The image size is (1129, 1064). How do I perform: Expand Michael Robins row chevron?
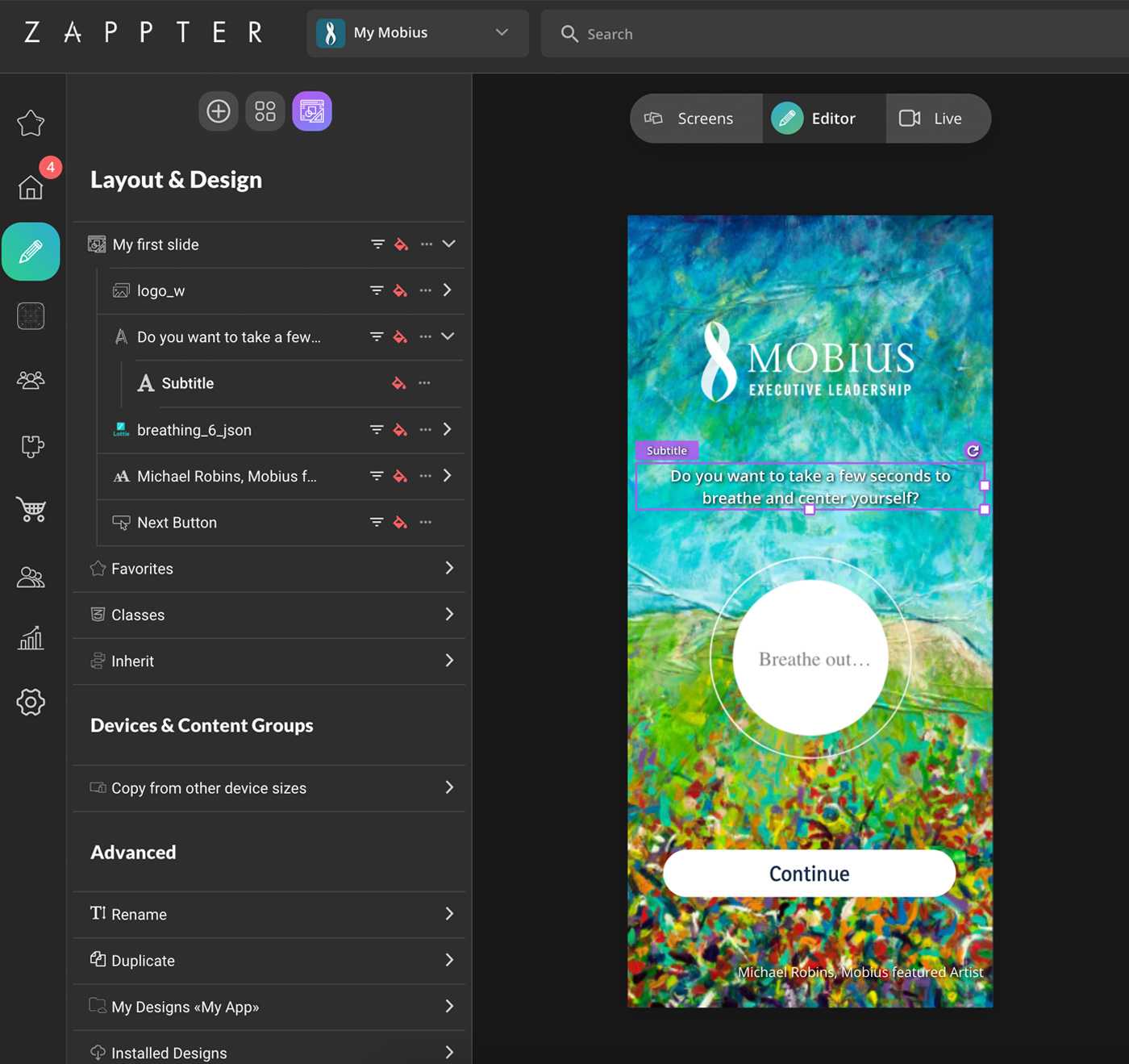448,476
